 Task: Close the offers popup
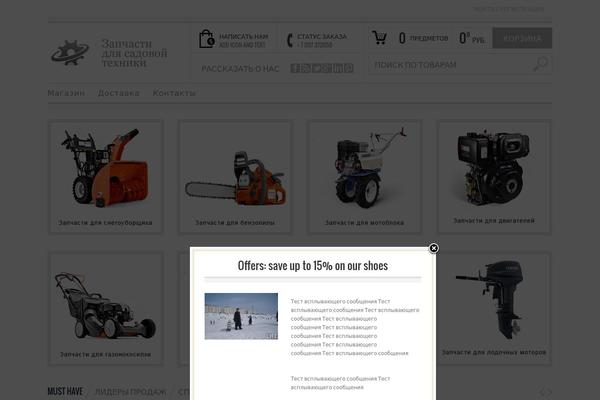point(433,248)
